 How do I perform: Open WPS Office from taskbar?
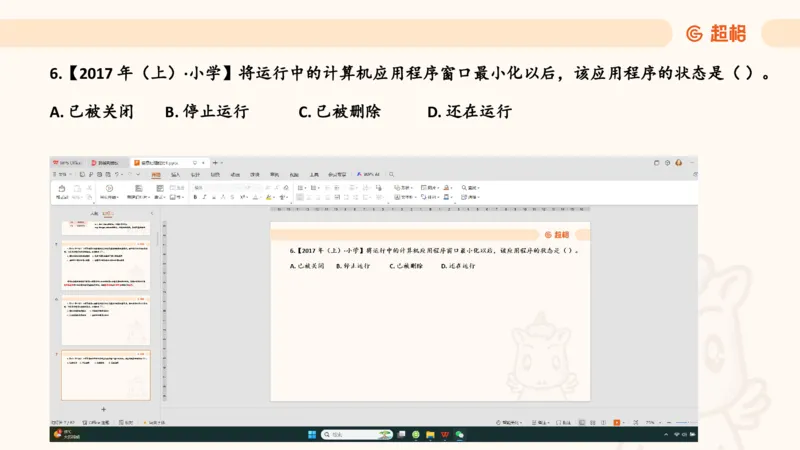point(445,435)
